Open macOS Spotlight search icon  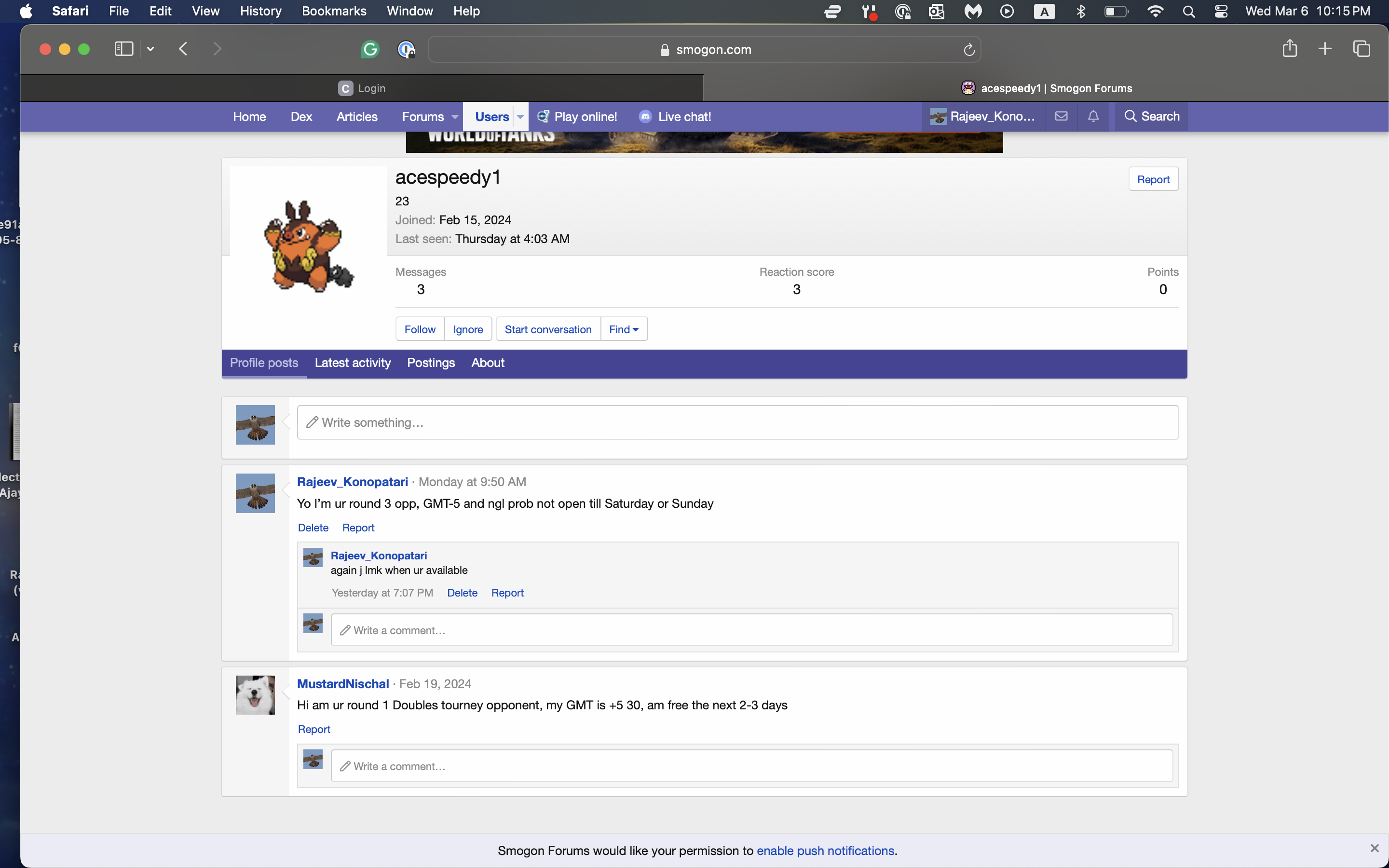click(1189, 12)
